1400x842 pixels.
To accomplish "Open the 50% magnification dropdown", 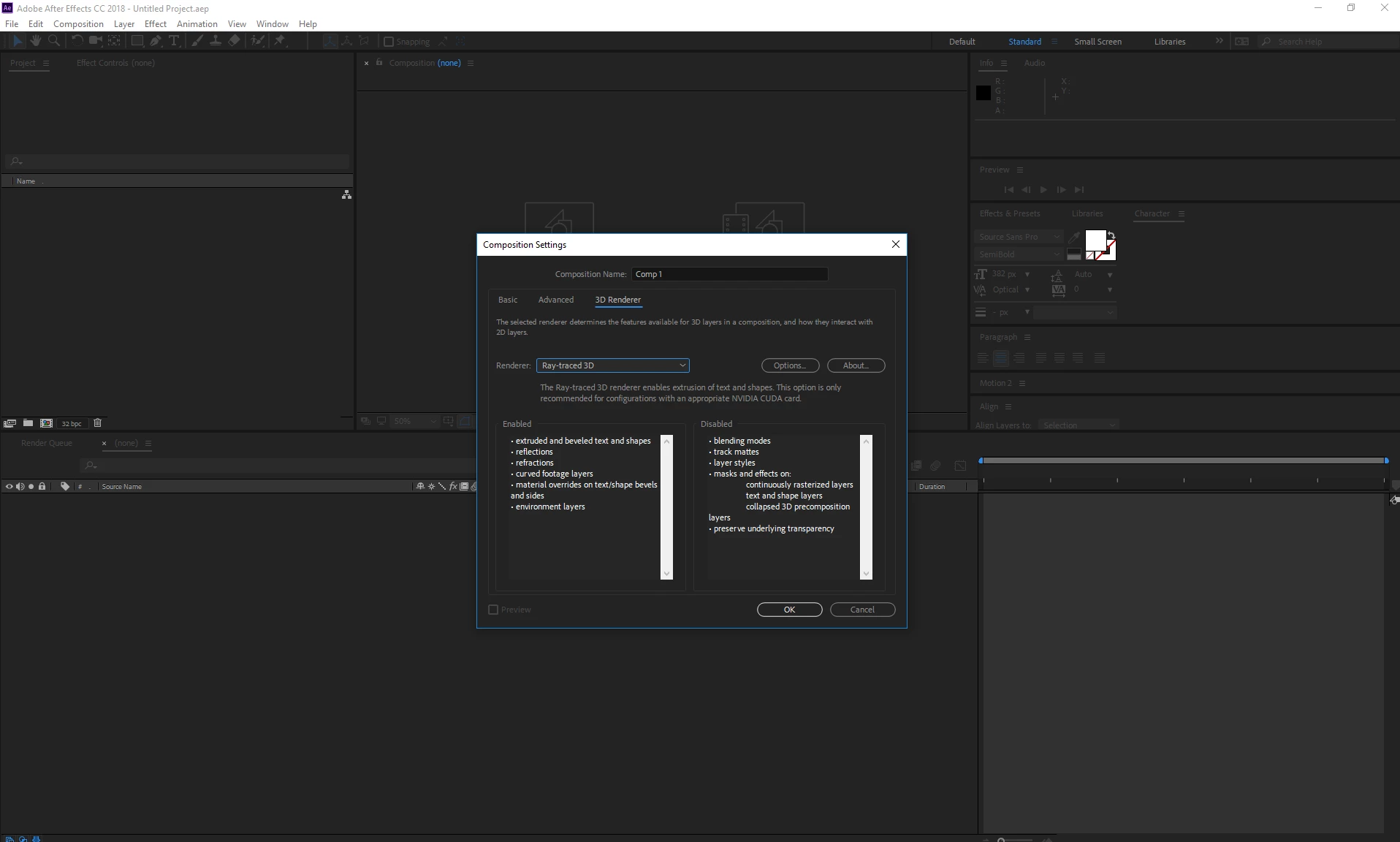I will [x=414, y=422].
